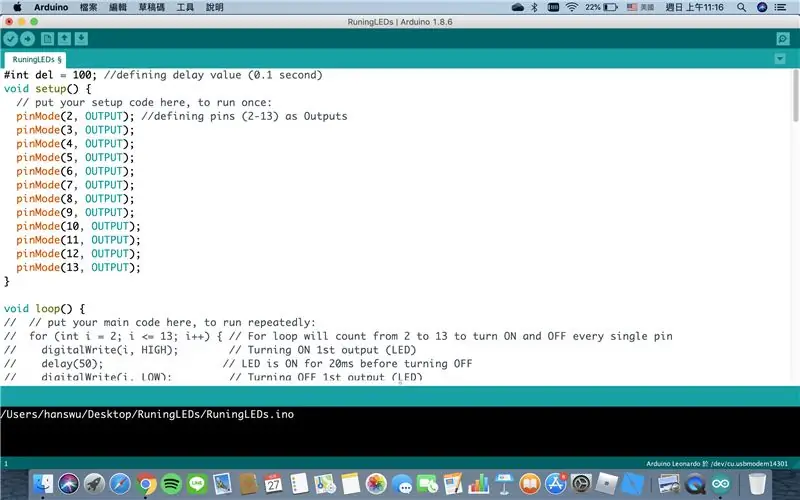Image resolution: width=800 pixels, height=500 pixels.
Task: Open the Apple menu
Action: pos(17,7)
